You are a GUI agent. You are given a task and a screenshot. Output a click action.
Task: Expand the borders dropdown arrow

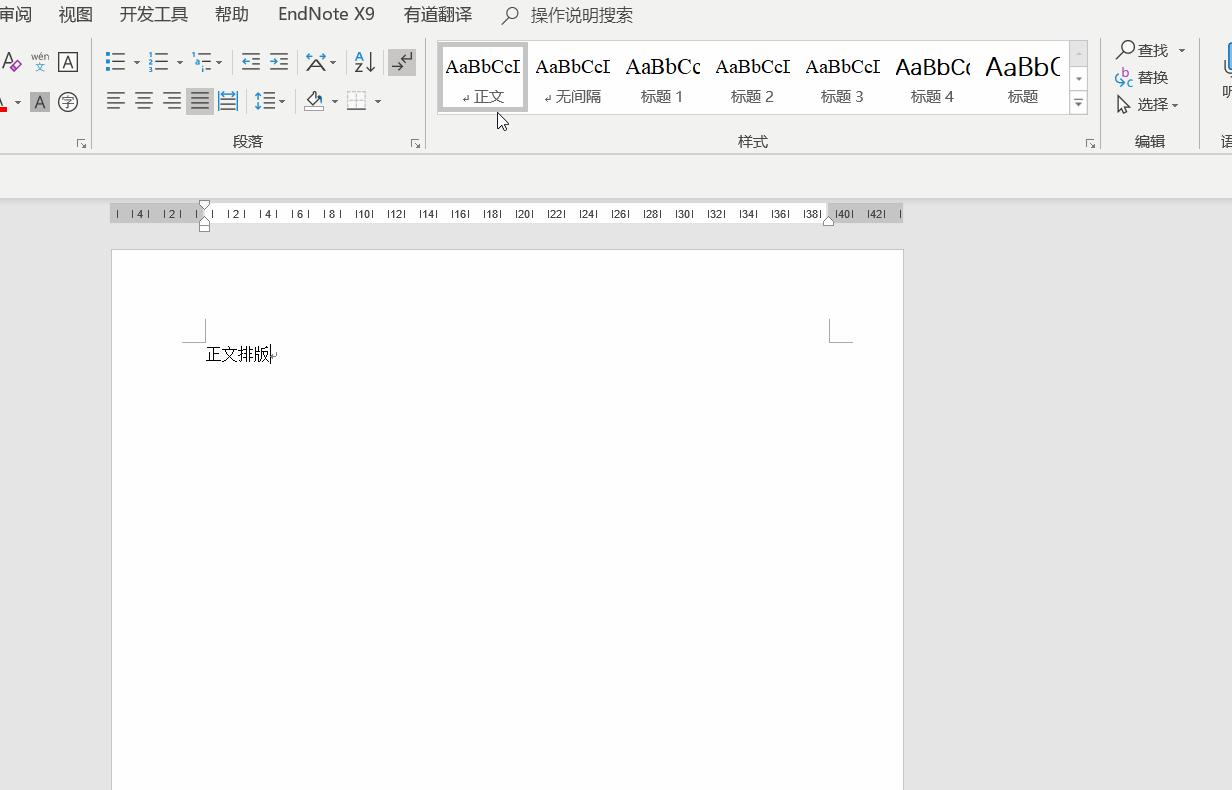[378, 101]
